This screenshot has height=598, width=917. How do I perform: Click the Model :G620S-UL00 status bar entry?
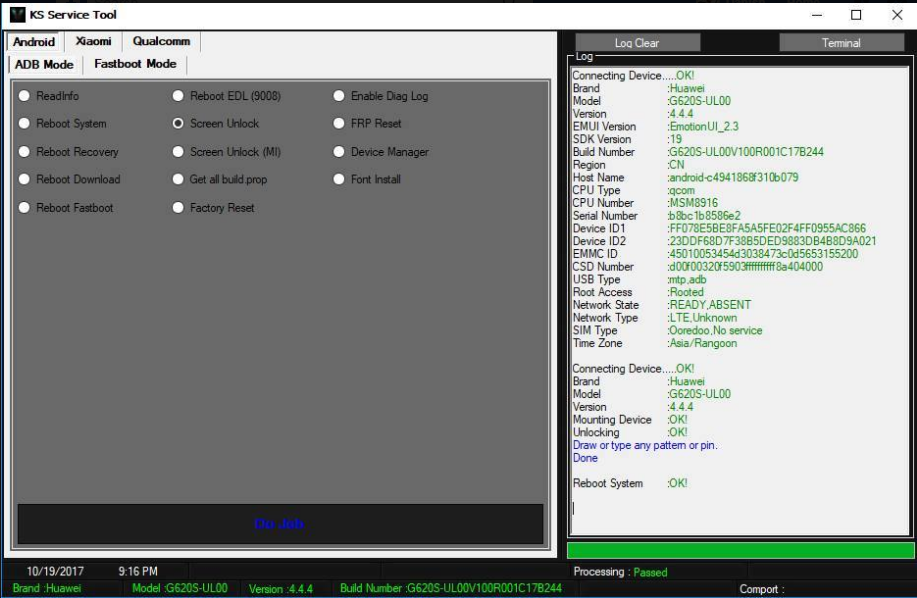[180, 588]
